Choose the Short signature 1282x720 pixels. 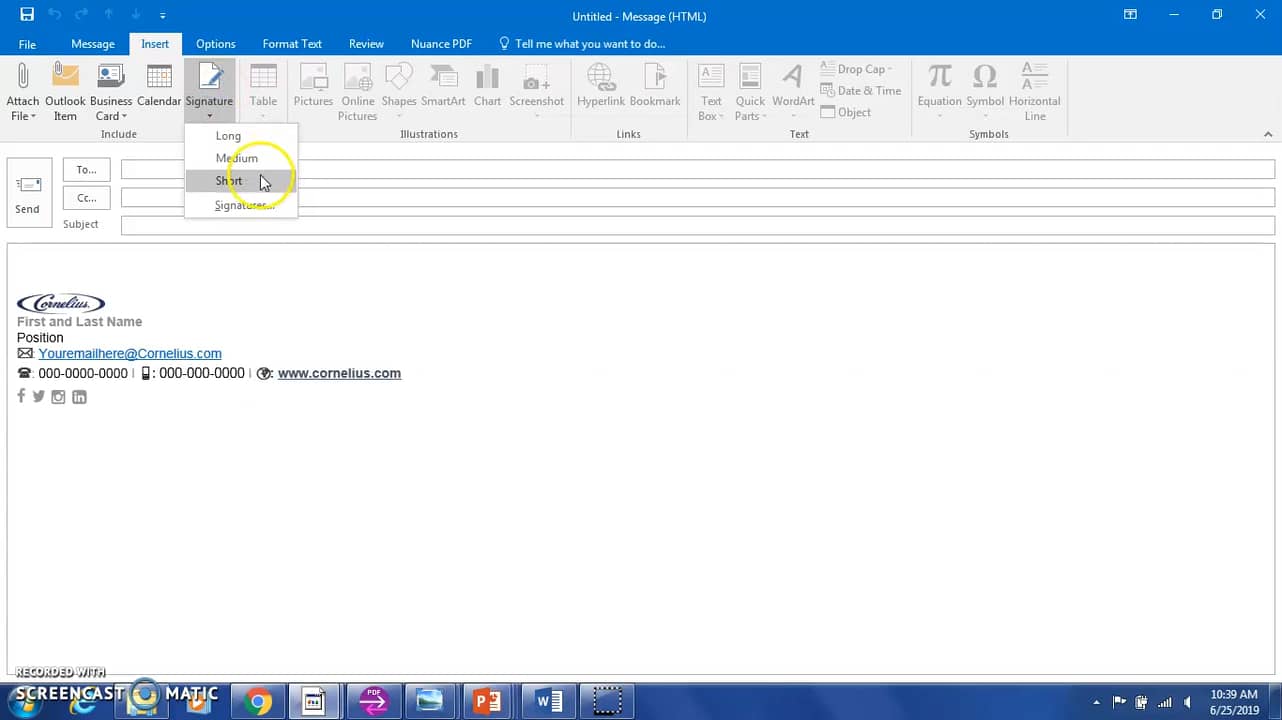click(x=241, y=181)
